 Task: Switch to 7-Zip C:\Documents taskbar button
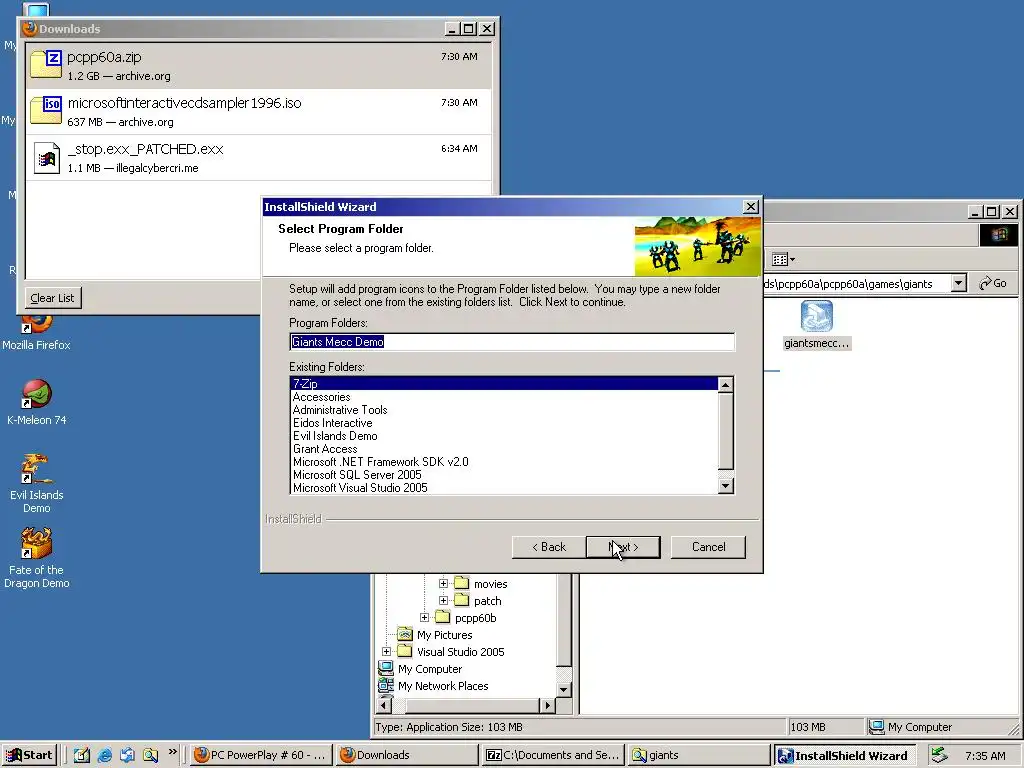pyautogui.click(x=554, y=755)
